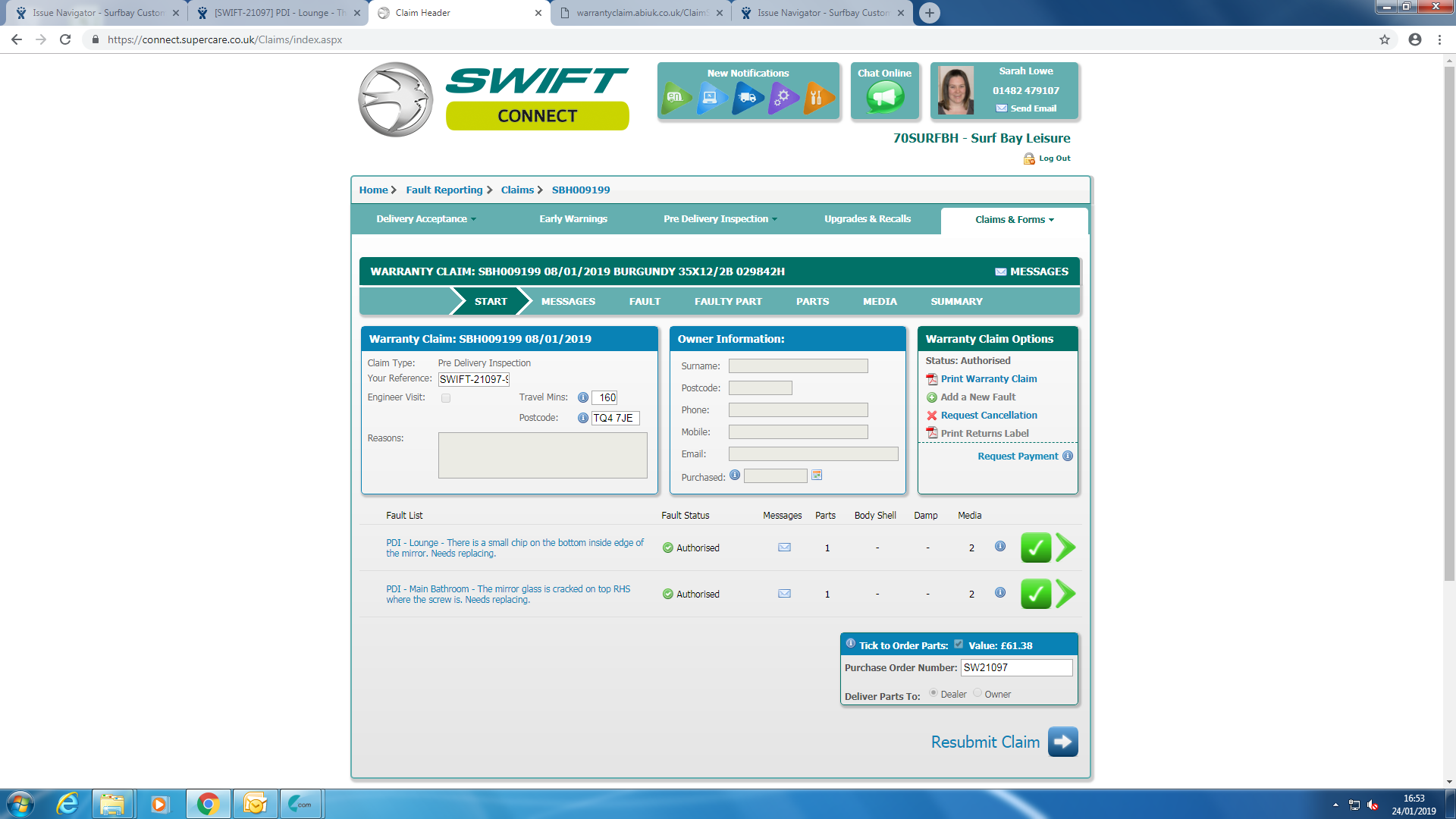
Task: Toggle the Engineer Visit checkbox
Action: (x=446, y=398)
